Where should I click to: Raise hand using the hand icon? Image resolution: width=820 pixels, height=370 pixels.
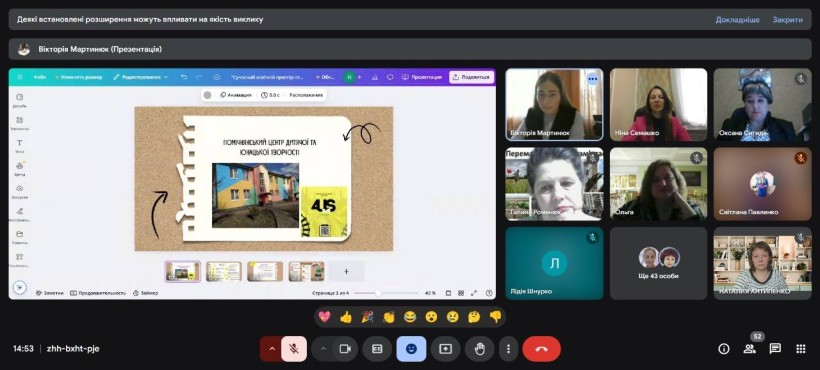coord(480,349)
